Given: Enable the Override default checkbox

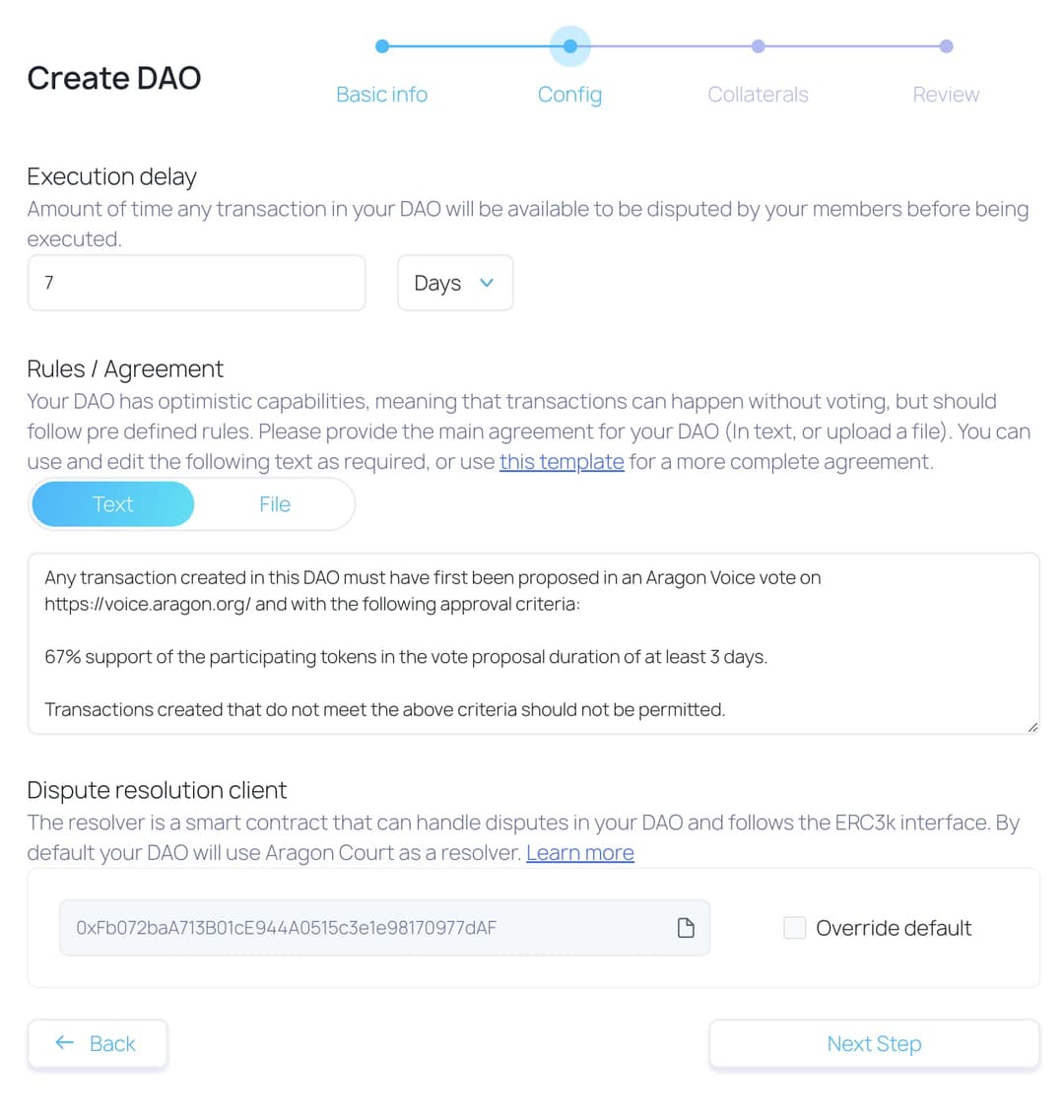Looking at the screenshot, I should click(x=794, y=927).
